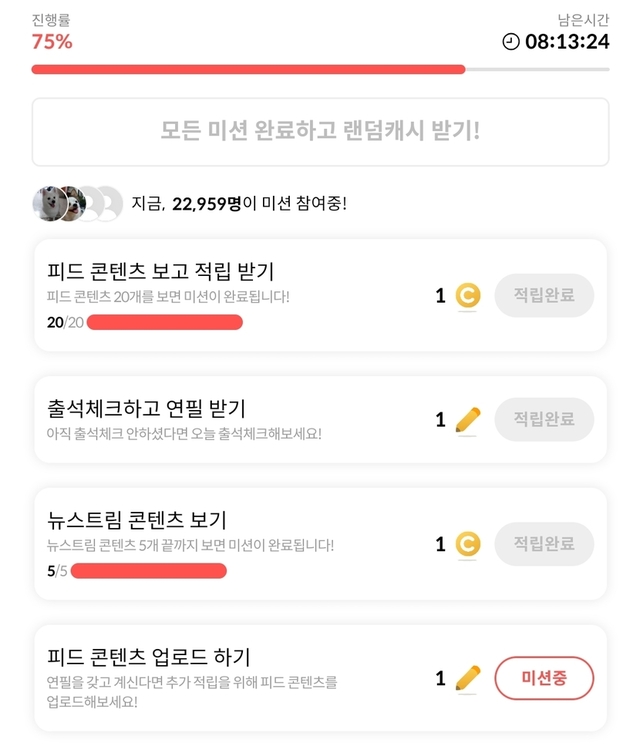
Task: Click the 20/20 feed content progress bar
Action: point(165,322)
